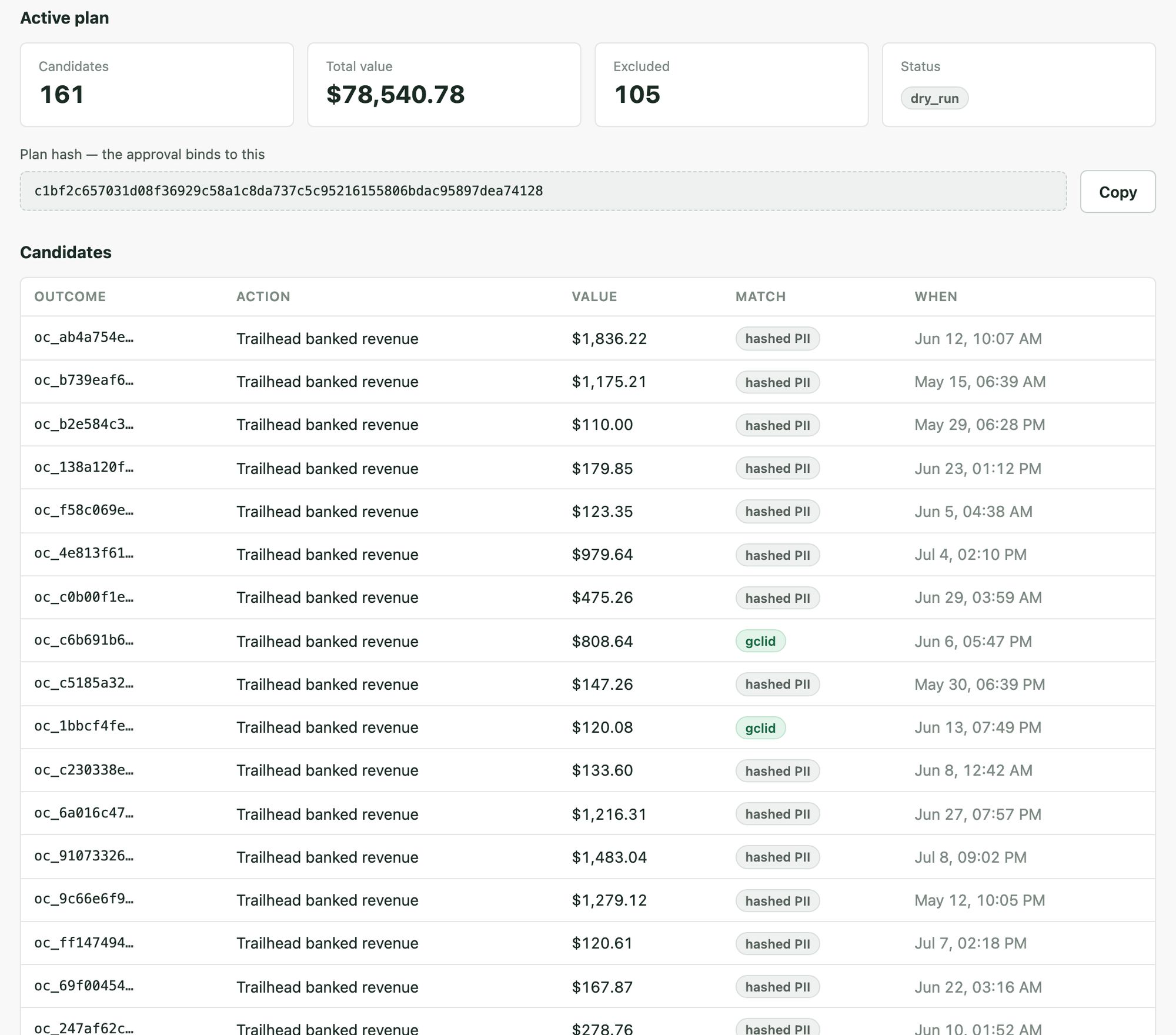Click the May 29, 06:28 PM timestamp
The width and height of the screenshot is (1176, 1035).
(980, 425)
